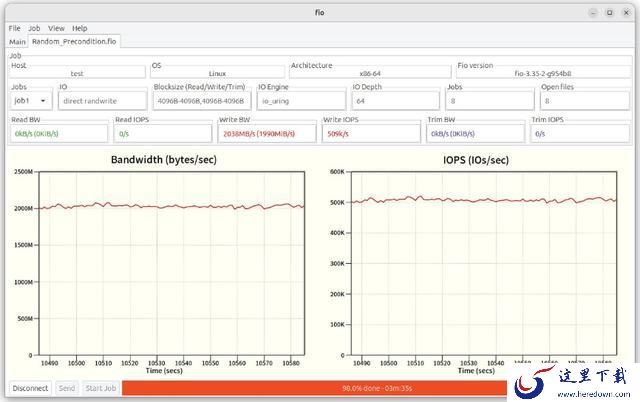Minimize the fio window
This screenshot has height=402, width=640.
point(593,13)
